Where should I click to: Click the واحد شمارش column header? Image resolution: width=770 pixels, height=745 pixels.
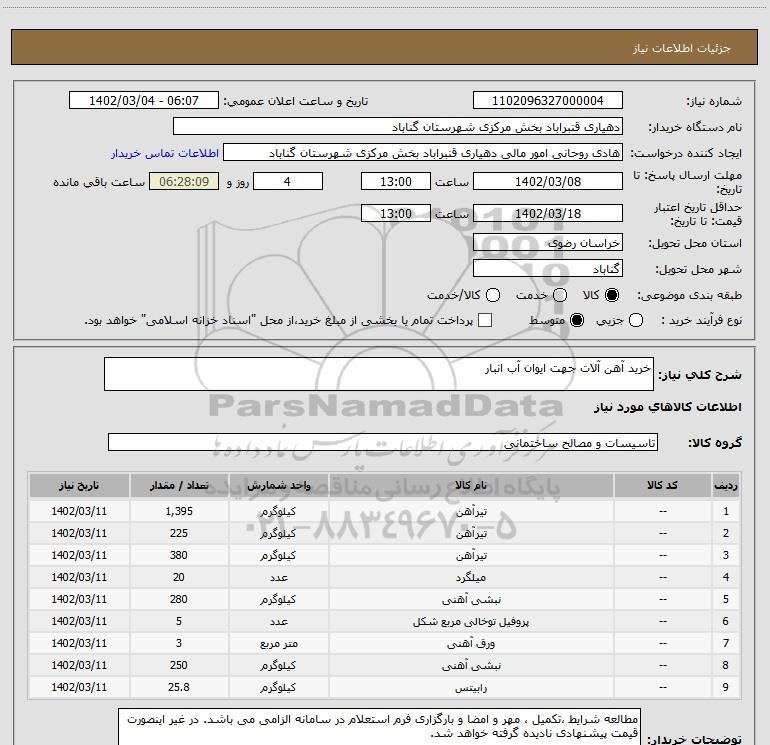coord(278,485)
